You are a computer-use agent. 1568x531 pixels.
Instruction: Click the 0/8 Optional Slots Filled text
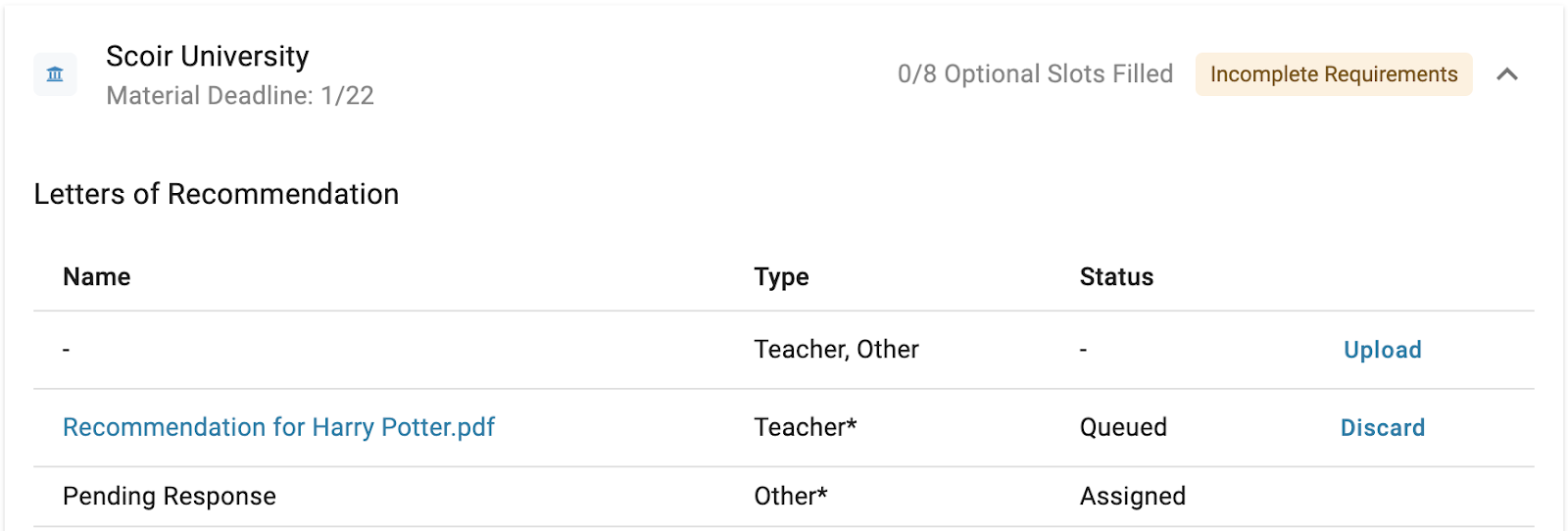pos(1035,74)
